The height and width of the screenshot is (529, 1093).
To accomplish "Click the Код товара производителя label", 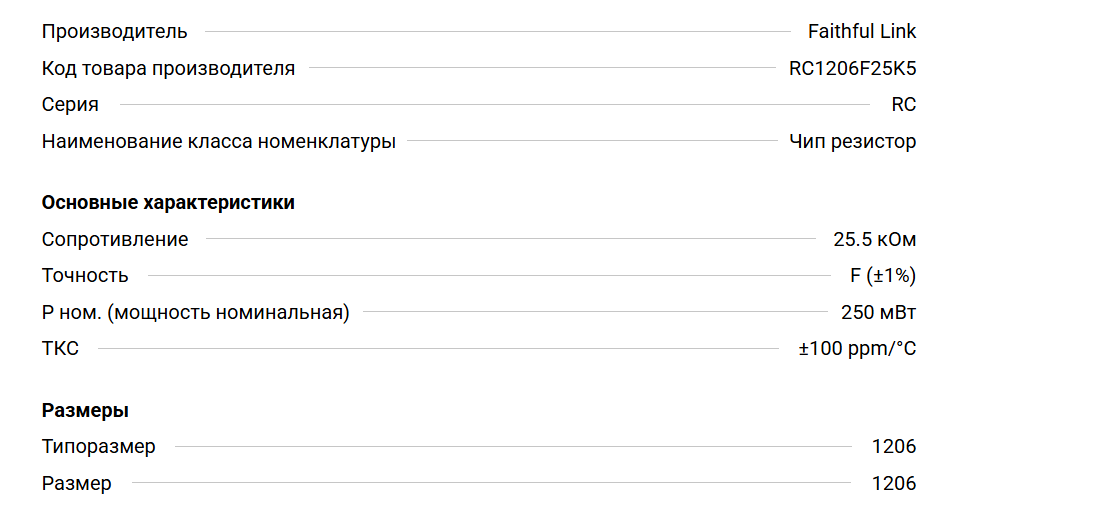I will coord(168,69).
